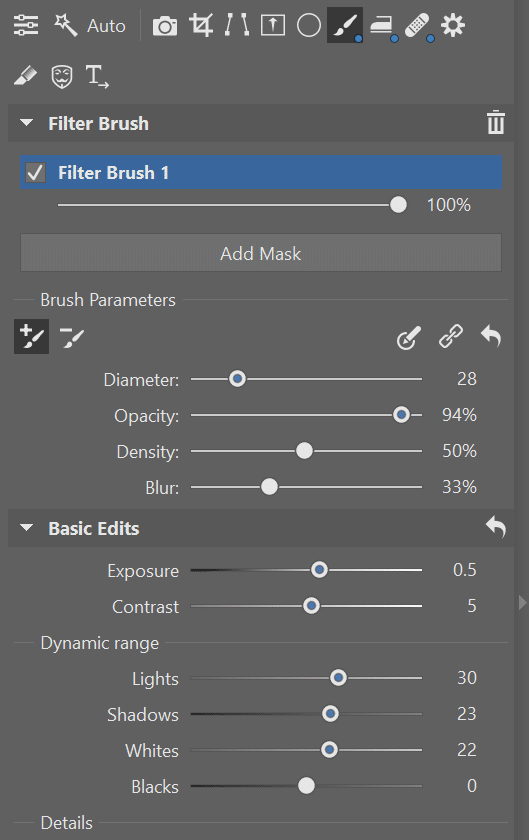Reset Basic Edits with undo arrow
Viewport: 529px width, 840px height.
496,527
